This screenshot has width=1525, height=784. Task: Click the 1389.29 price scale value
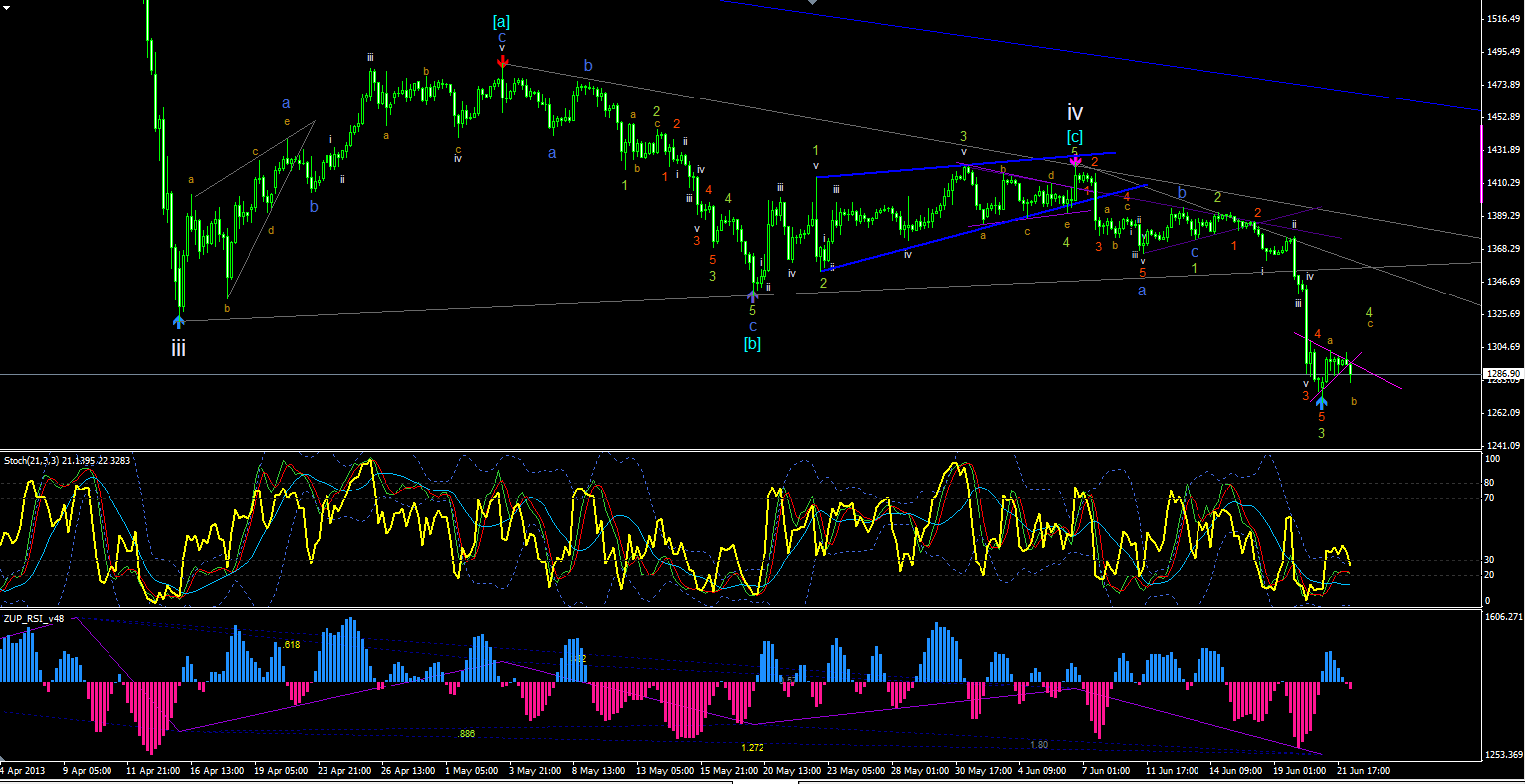1501,216
